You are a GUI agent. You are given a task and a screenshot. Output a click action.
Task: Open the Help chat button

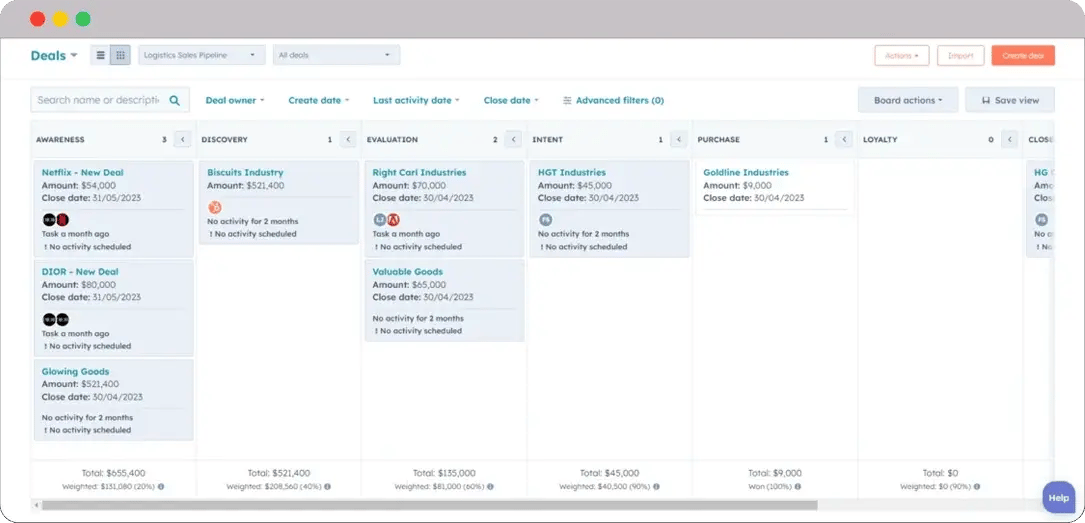click(1059, 497)
